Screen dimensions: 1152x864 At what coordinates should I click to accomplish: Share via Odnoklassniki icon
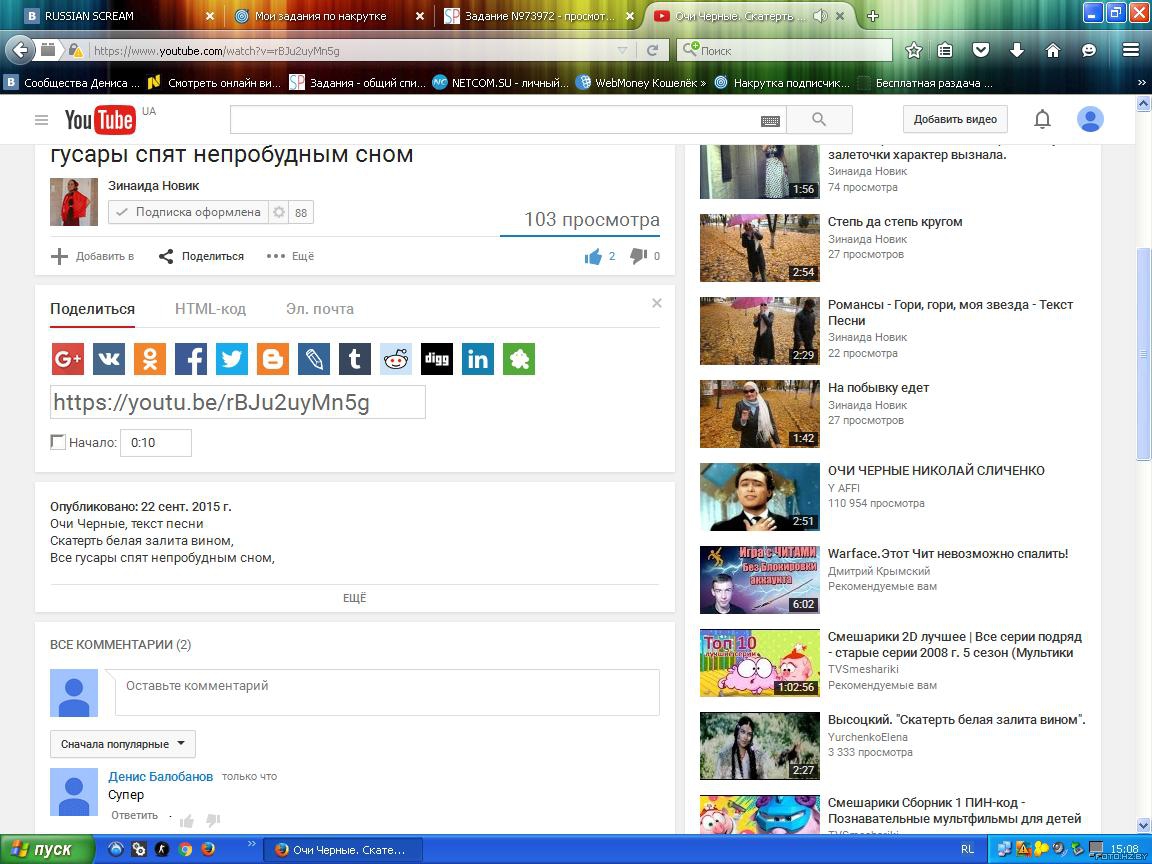click(x=150, y=359)
